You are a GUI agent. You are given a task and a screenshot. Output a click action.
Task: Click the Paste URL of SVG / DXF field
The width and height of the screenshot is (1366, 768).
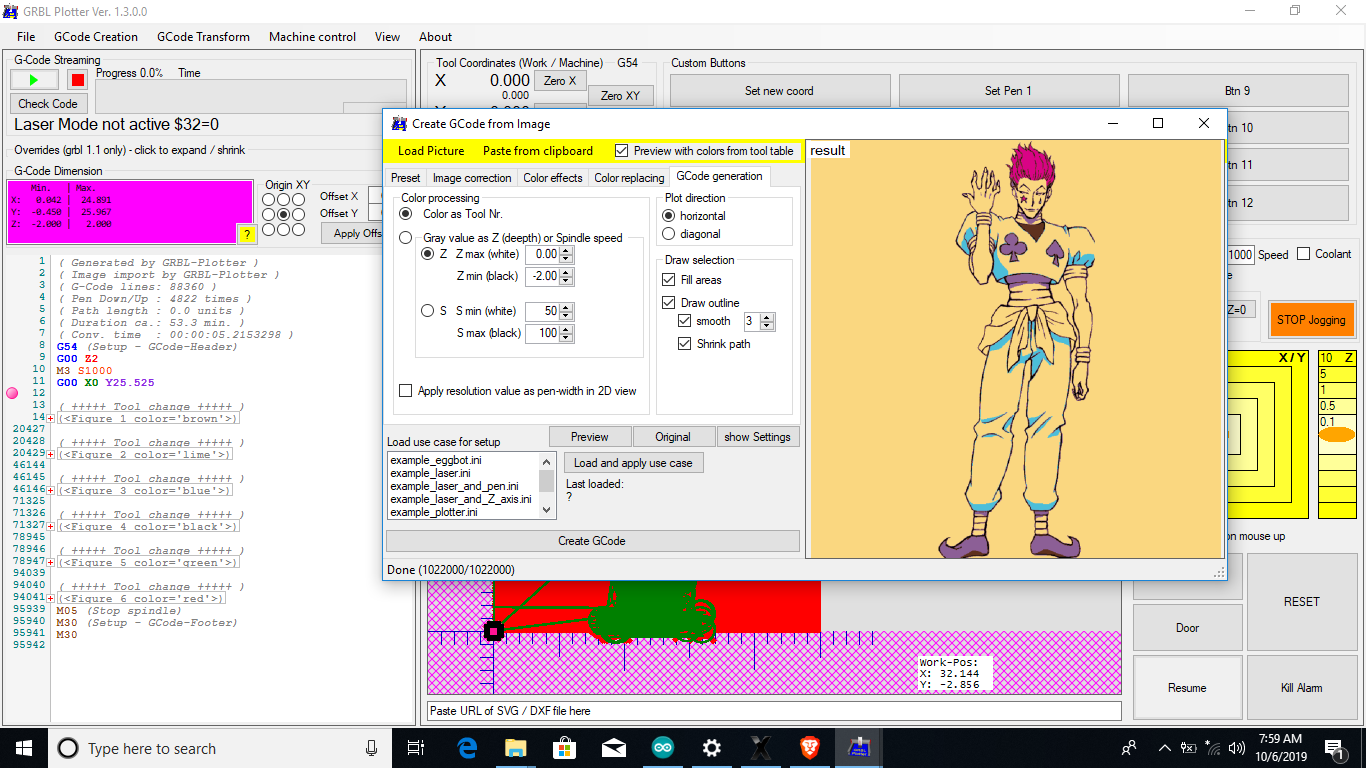click(x=774, y=711)
